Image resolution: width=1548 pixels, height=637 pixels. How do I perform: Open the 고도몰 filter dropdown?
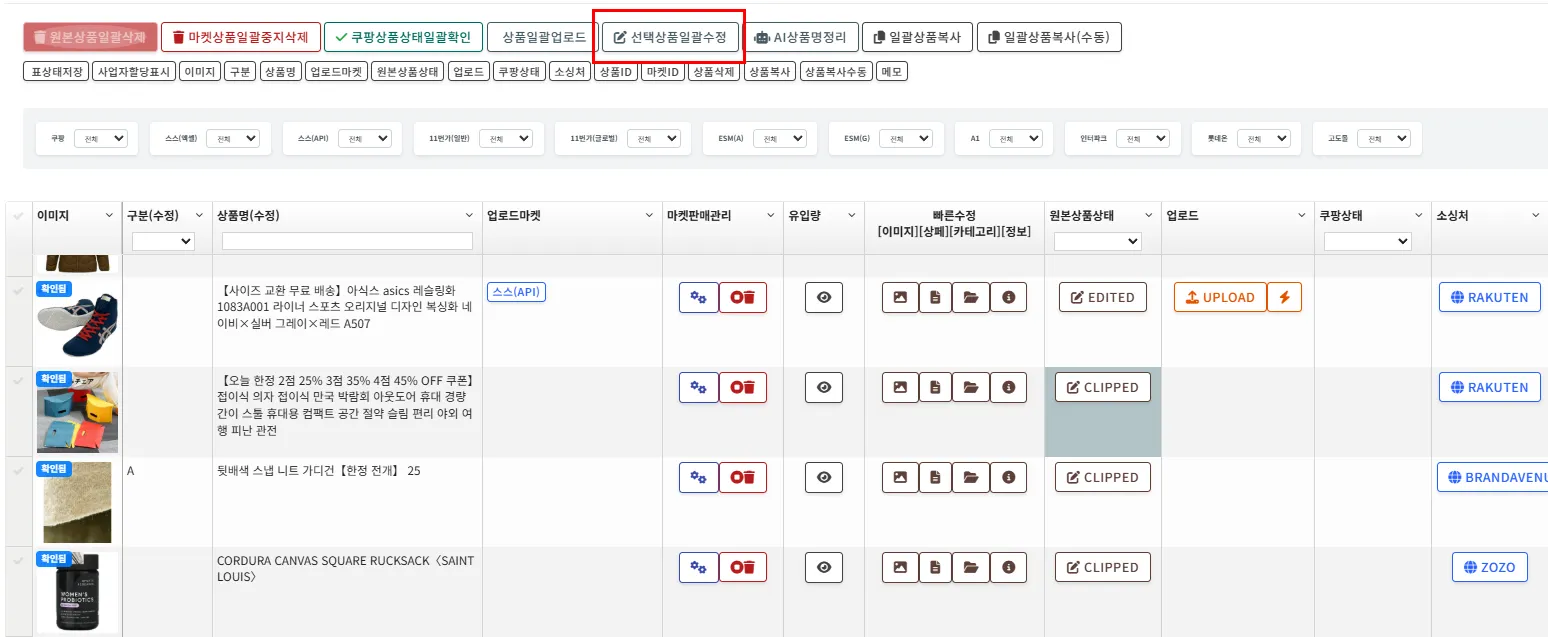click(x=1384, y=139)
